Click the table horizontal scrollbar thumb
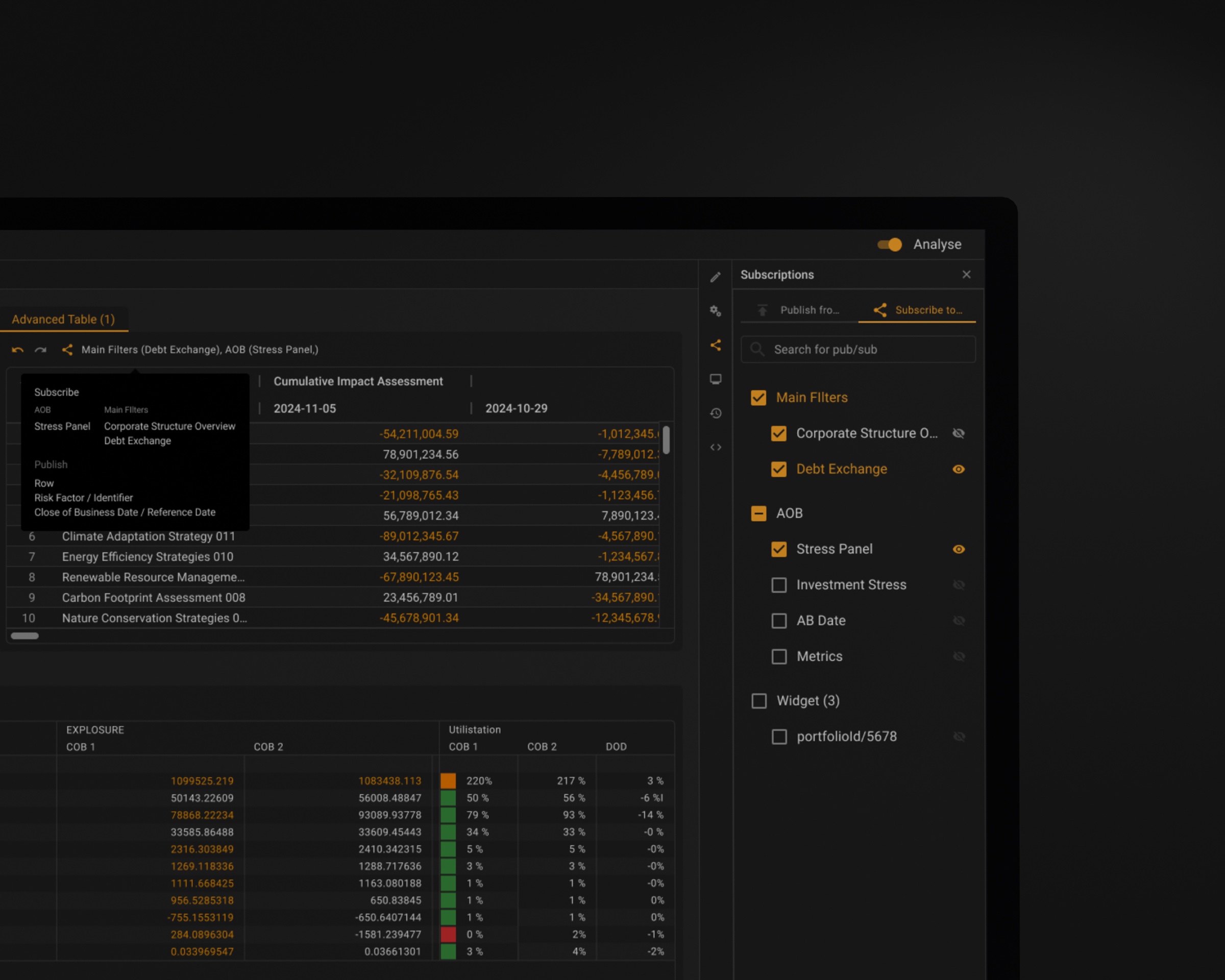 pos(25,635)
